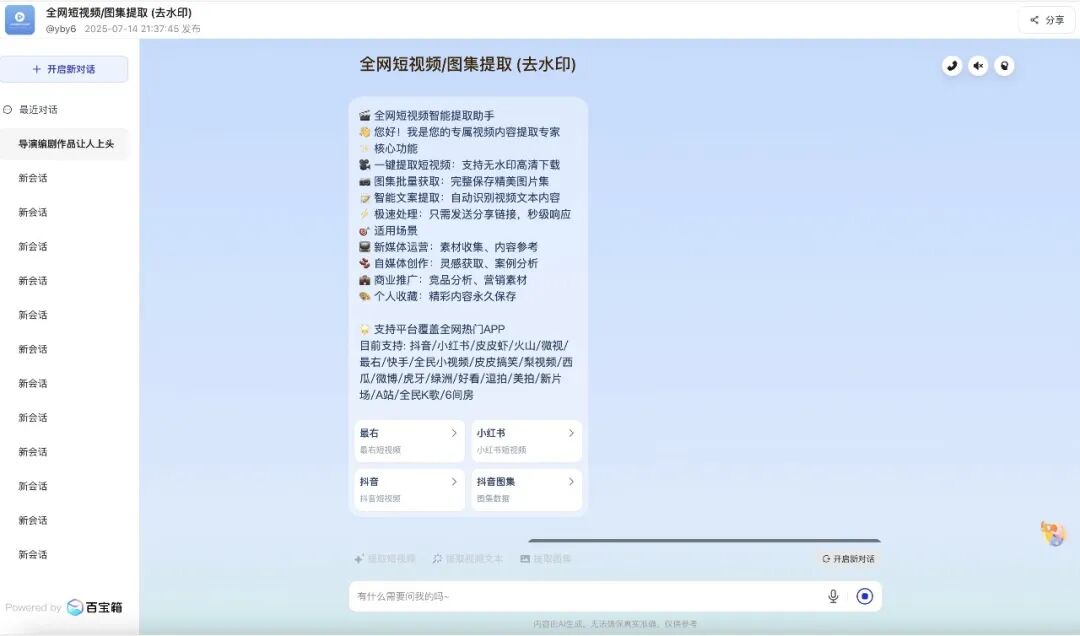The image size is (1080, 636).
Task: Click the chevron on the 抖音 短视频 card
Action: [x=454, y=482]
